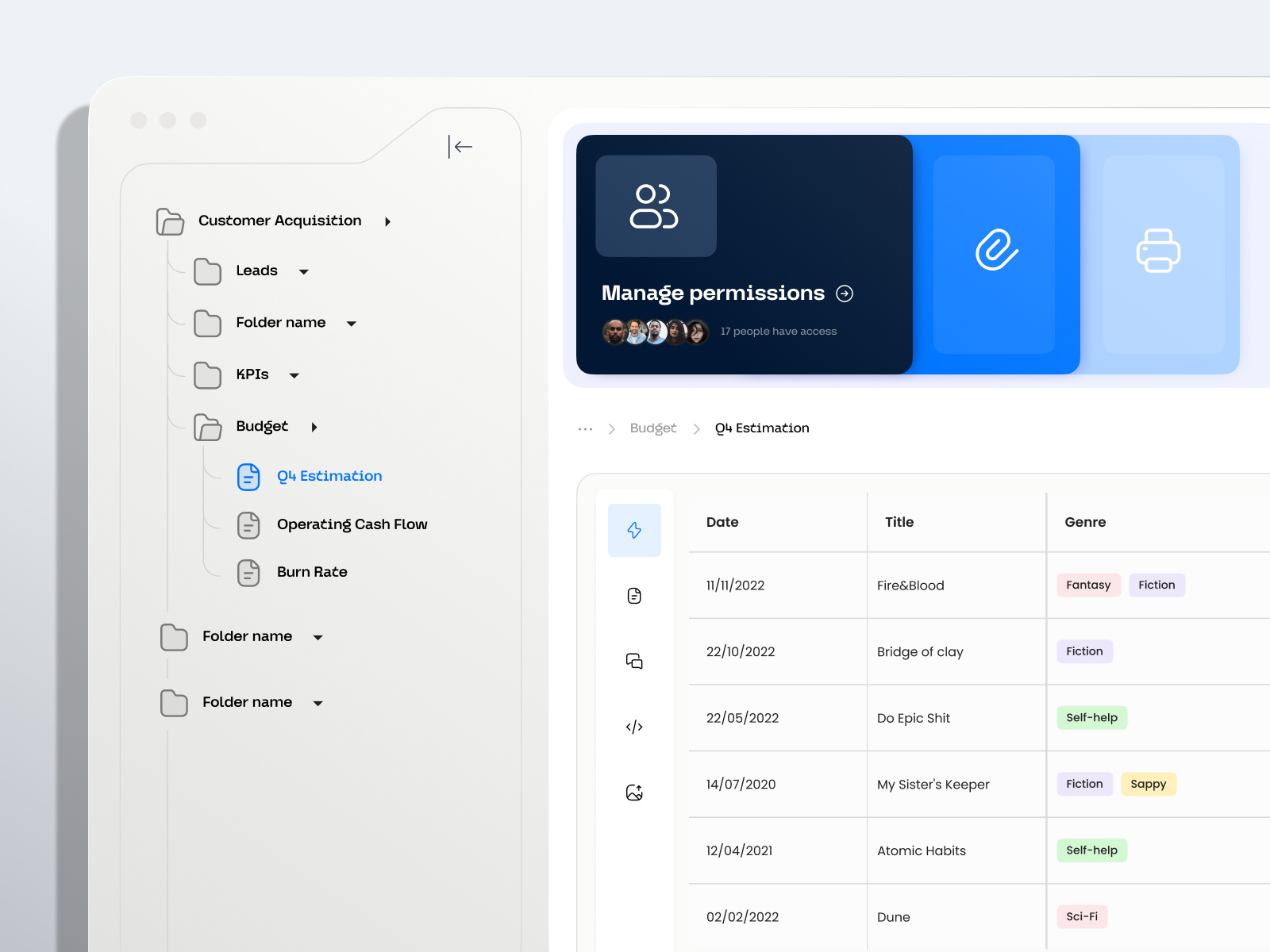The height and width of the screenshot is (952, 1270).
Task: Select Operating Cash Flow document
Action: (352, 524)
